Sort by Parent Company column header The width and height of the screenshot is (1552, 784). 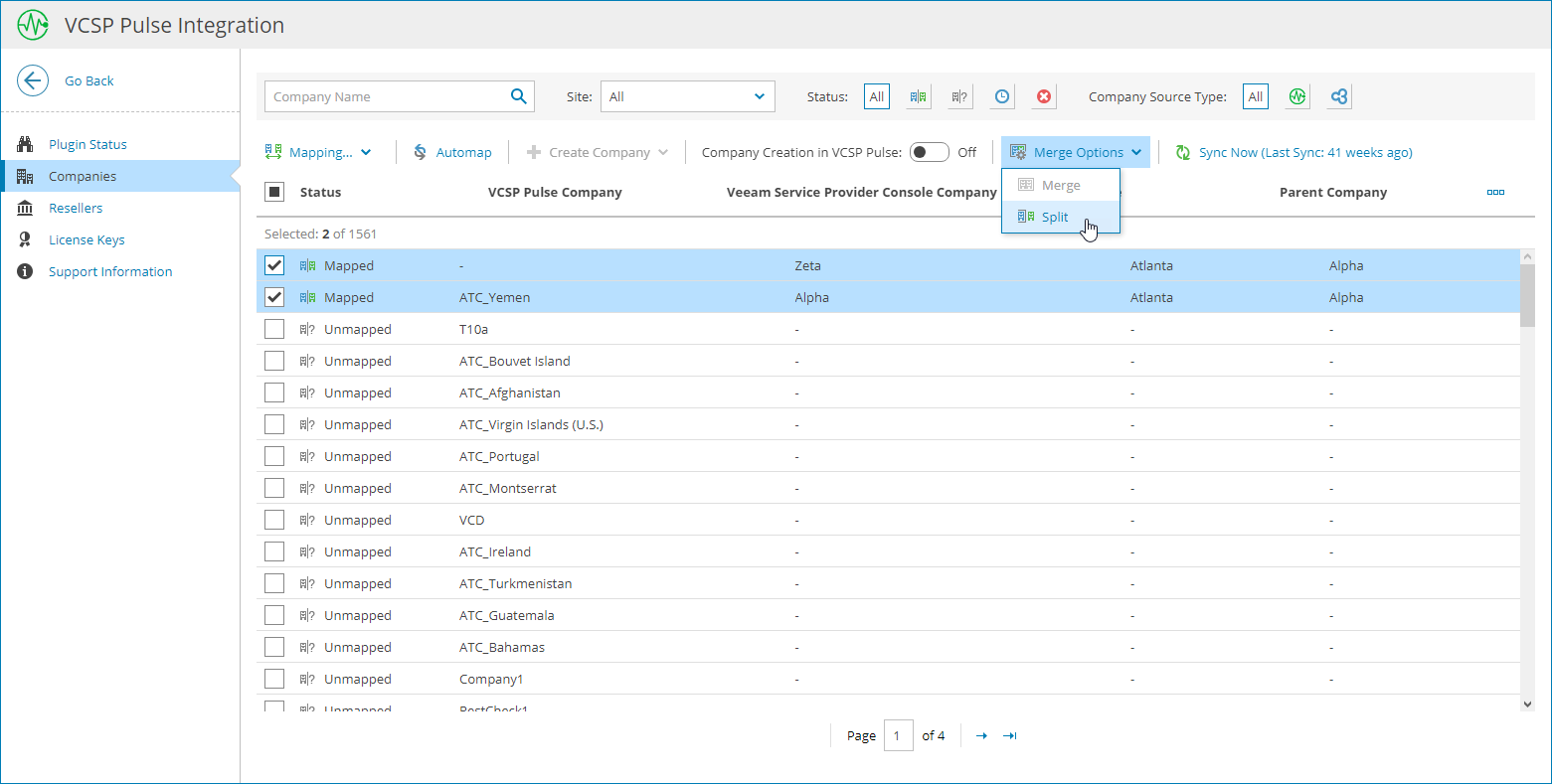[1333, 192]
